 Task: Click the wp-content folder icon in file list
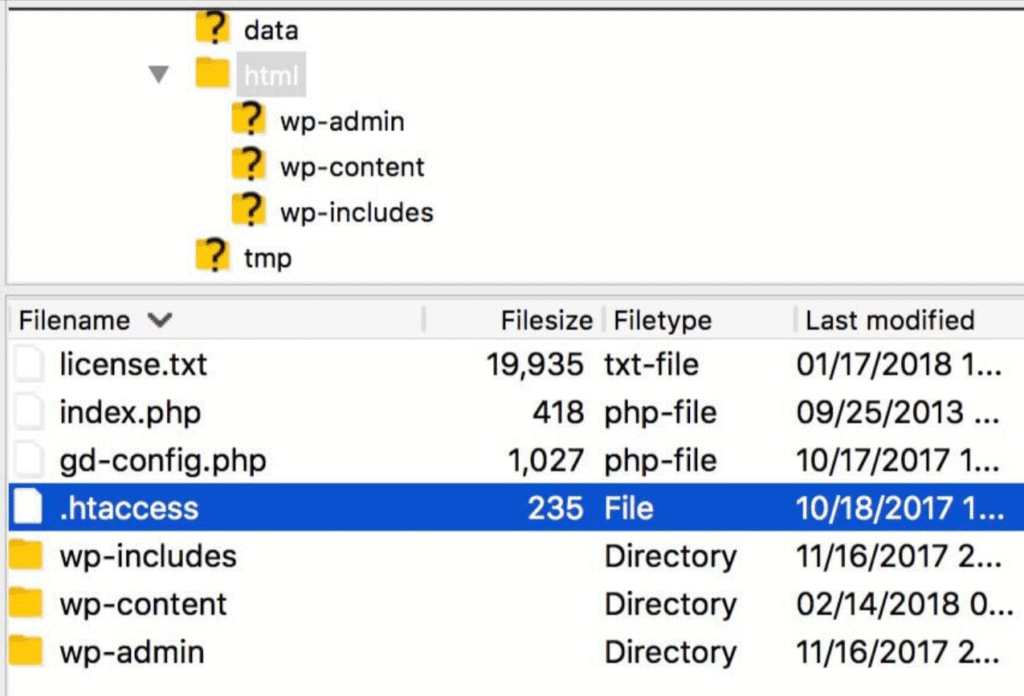(26, 604)
